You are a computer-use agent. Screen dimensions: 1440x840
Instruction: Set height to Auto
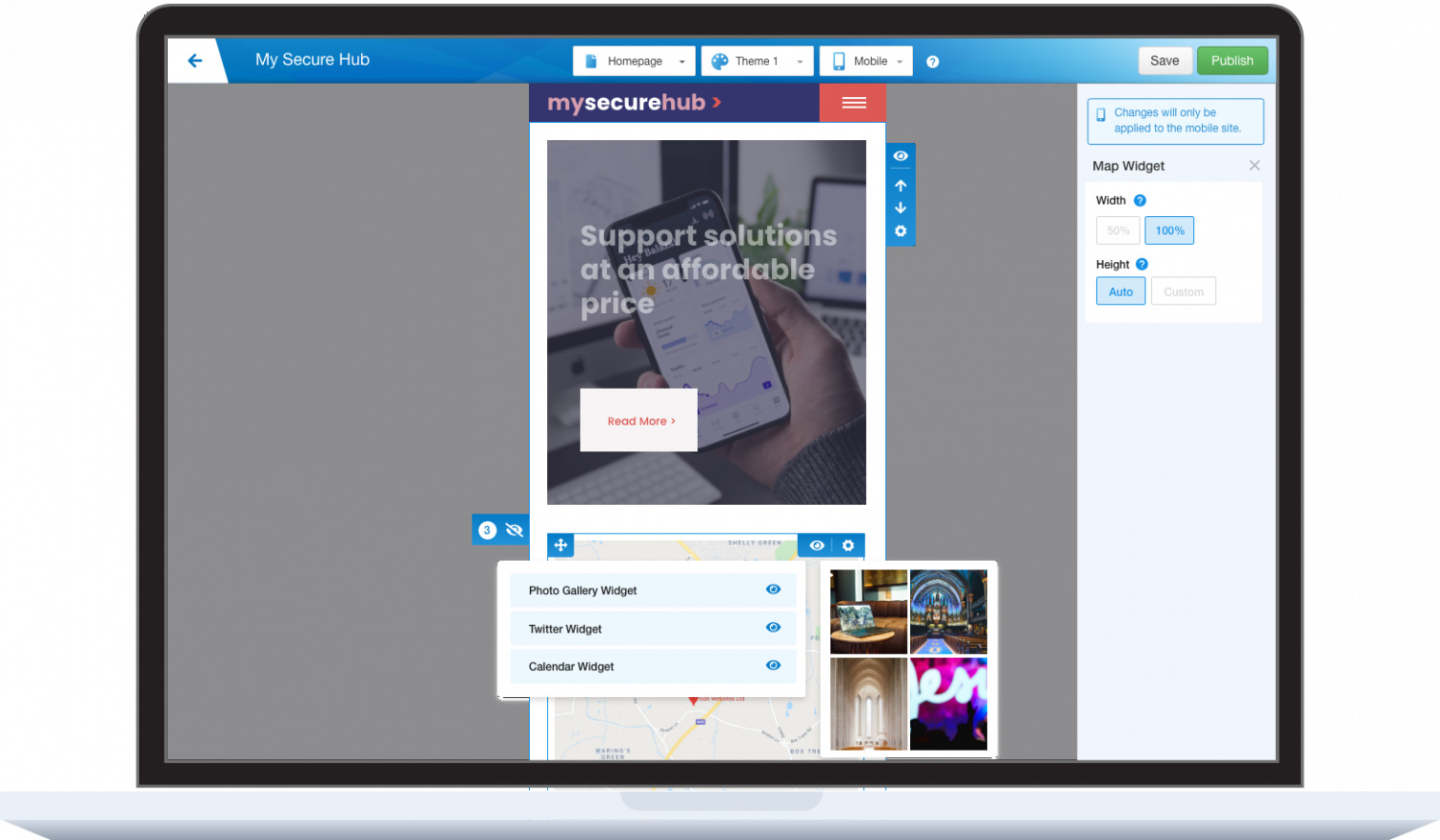tap(1121, 292)
